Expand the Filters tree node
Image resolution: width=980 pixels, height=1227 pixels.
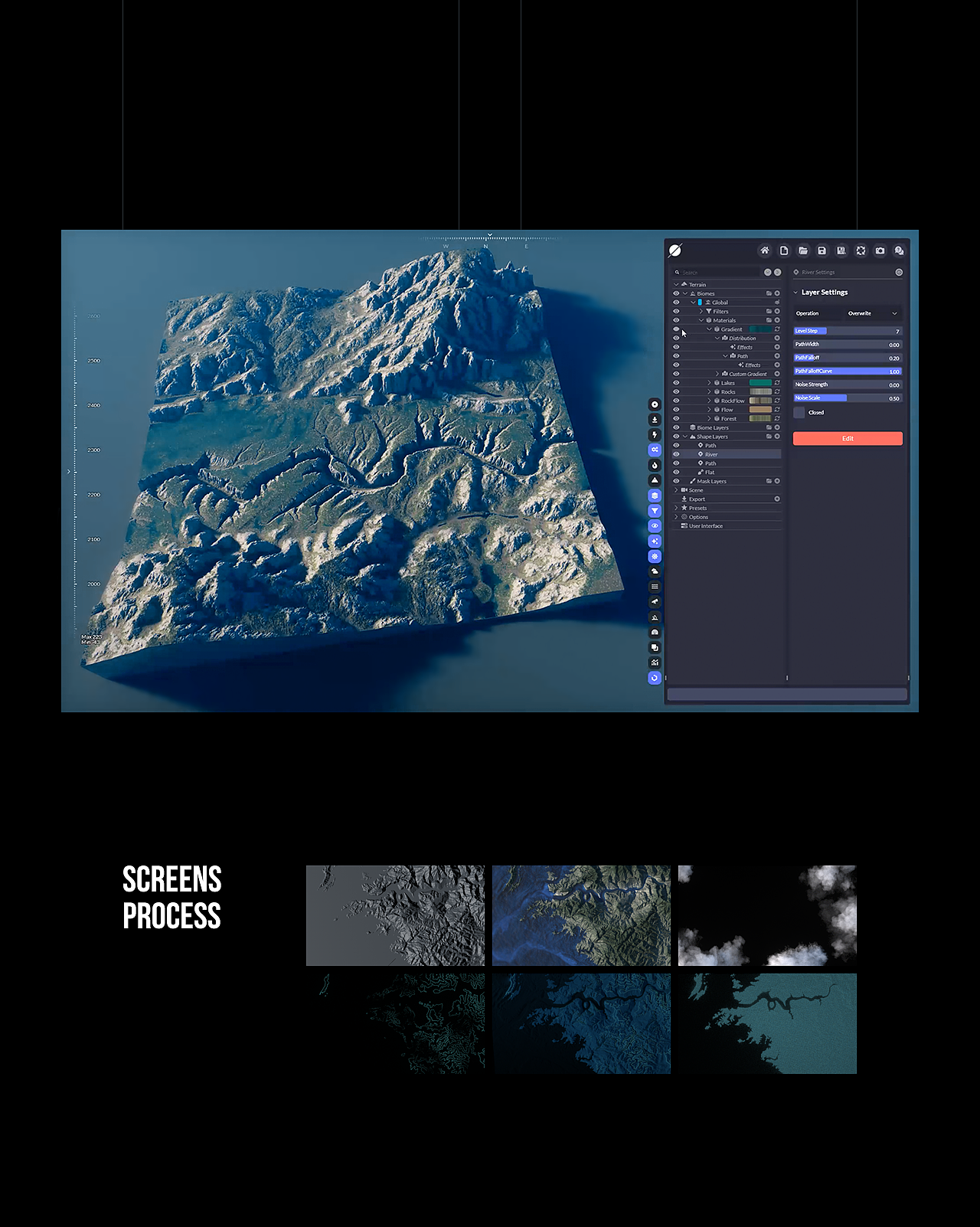701,312
